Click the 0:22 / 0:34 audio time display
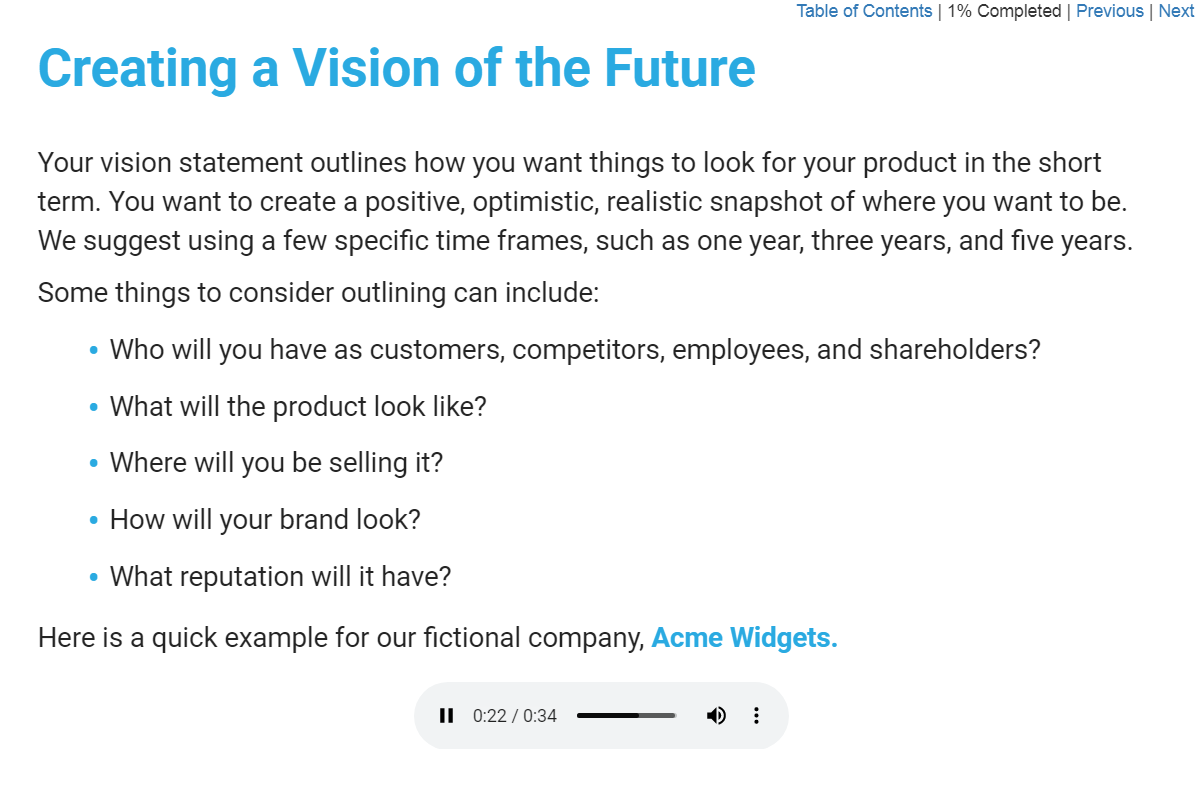This screenshot has height=791, width=1201. (515, 716)
